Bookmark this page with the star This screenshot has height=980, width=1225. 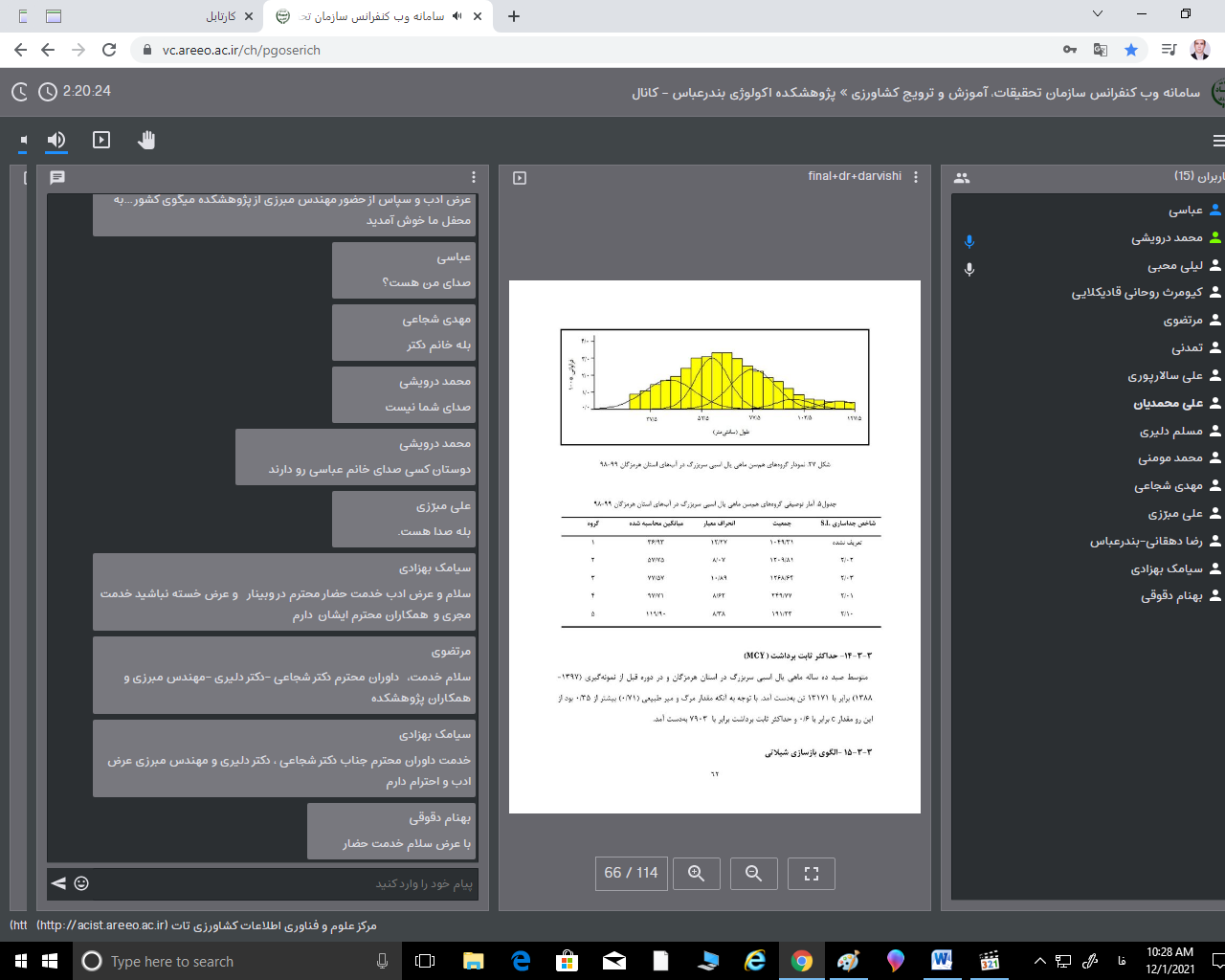(1131, 50)
